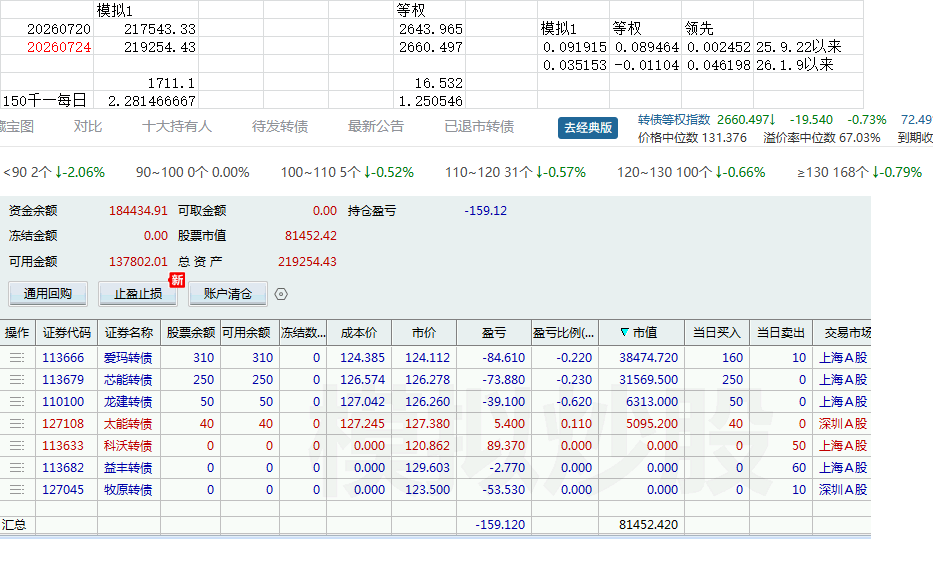Select security code 113633
941x582 pixels.
(63, 446)
